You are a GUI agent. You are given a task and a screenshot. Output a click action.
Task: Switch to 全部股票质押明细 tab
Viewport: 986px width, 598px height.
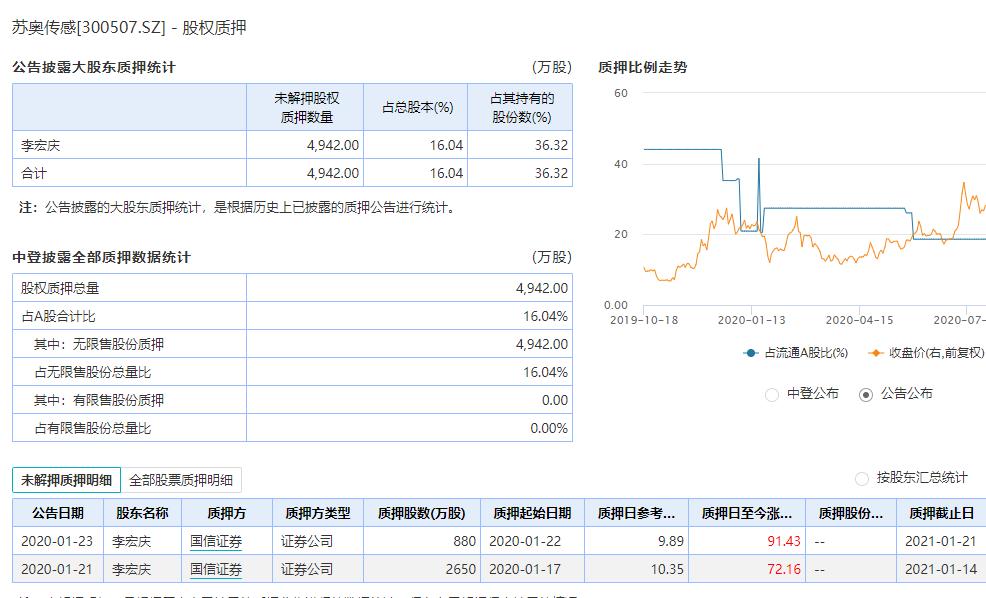pyautogui.click(x=181, y=480)
